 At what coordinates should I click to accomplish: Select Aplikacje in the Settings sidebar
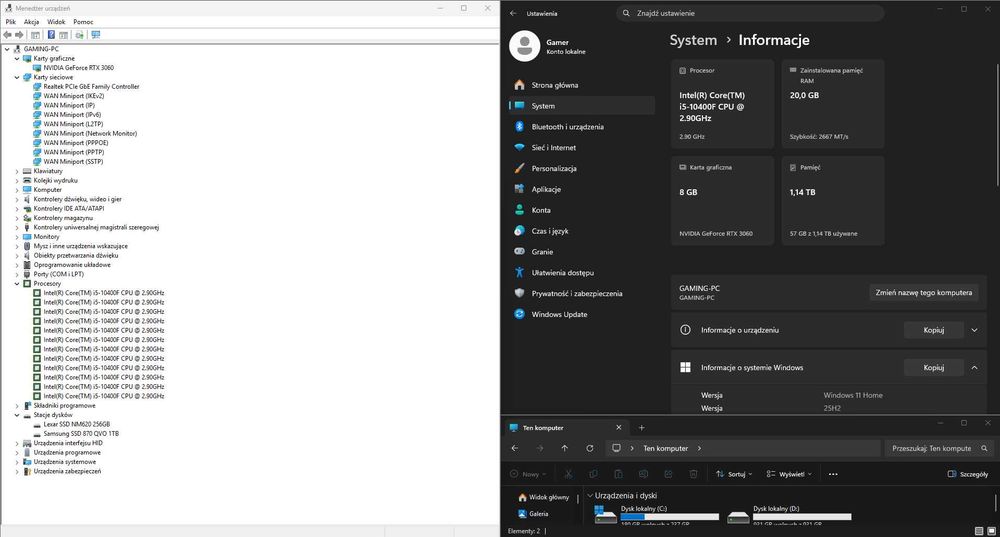[582, 189]
